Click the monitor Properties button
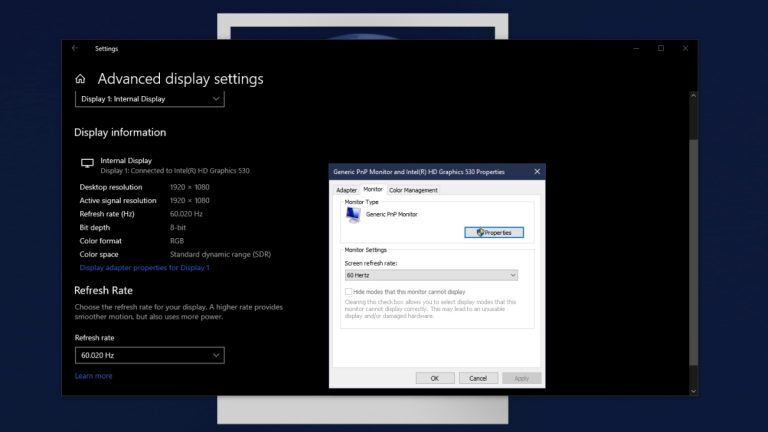 pyautogui.click(x=494, y=232)
